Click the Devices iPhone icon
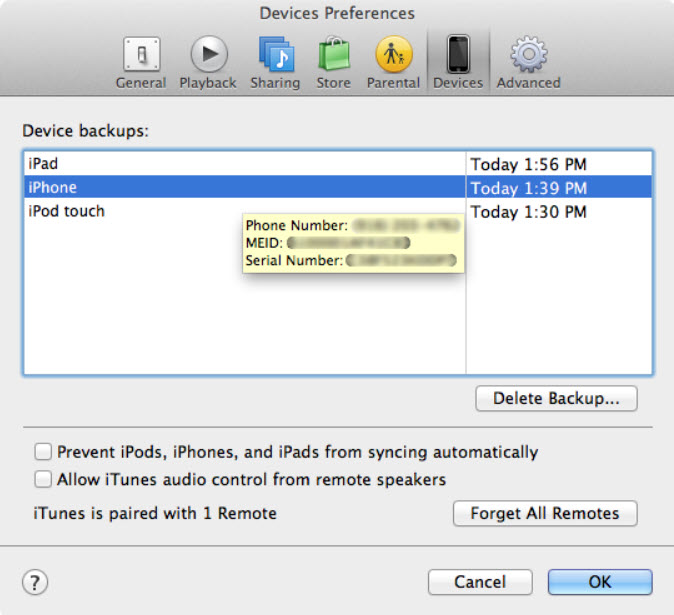Viewport: 674px width, 615px height. pos(458,55)
